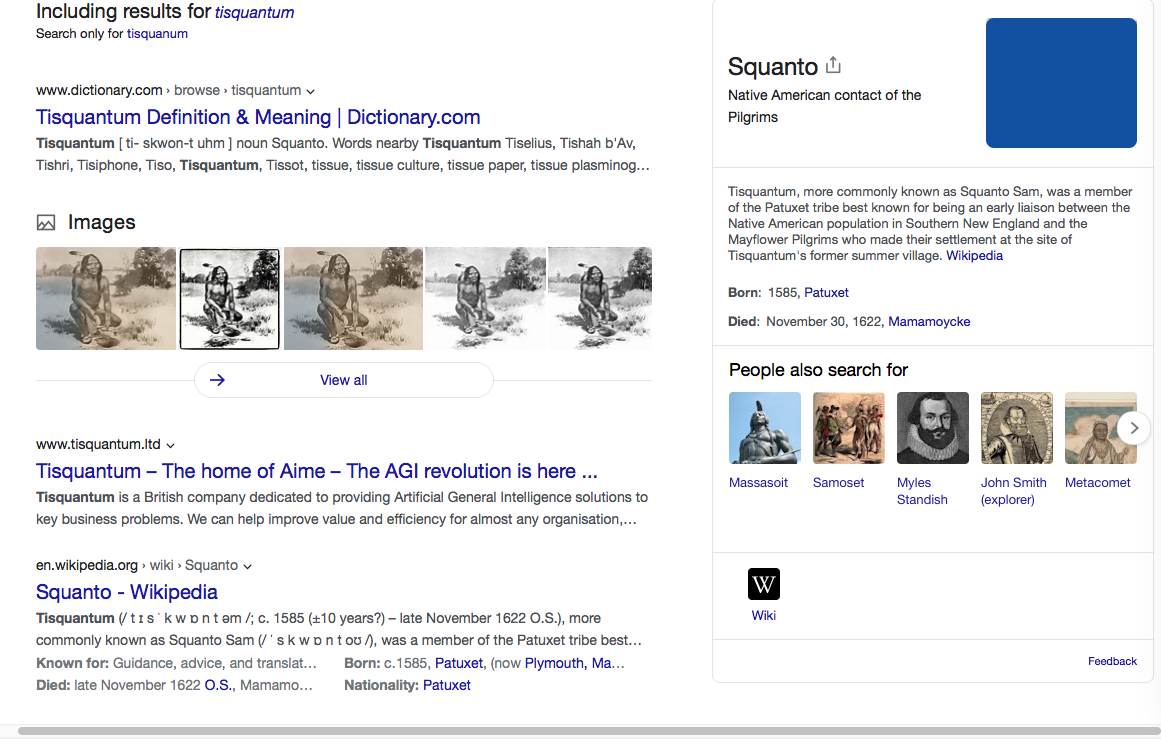The height and width of the screenshot is (739, 1161).
Task: Click the Nationality Patuxet link
Action: [x=446, y=686]
